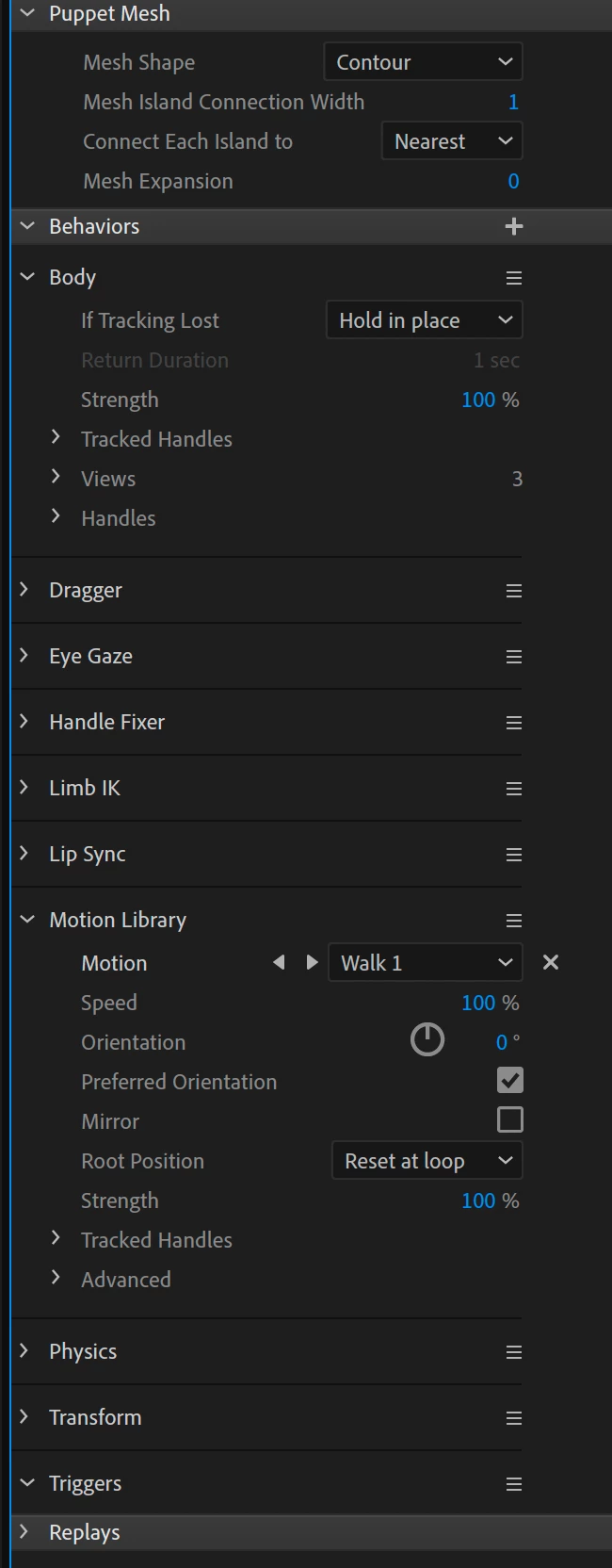Open the If Tracking Lost dropdown
This screenshot has width=612, height=1568.
pos(424,320)
